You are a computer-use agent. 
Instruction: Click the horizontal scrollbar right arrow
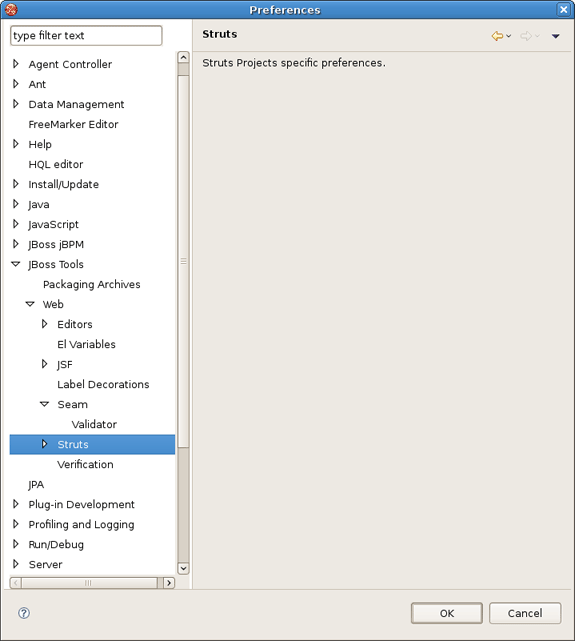tap(169, 583)
